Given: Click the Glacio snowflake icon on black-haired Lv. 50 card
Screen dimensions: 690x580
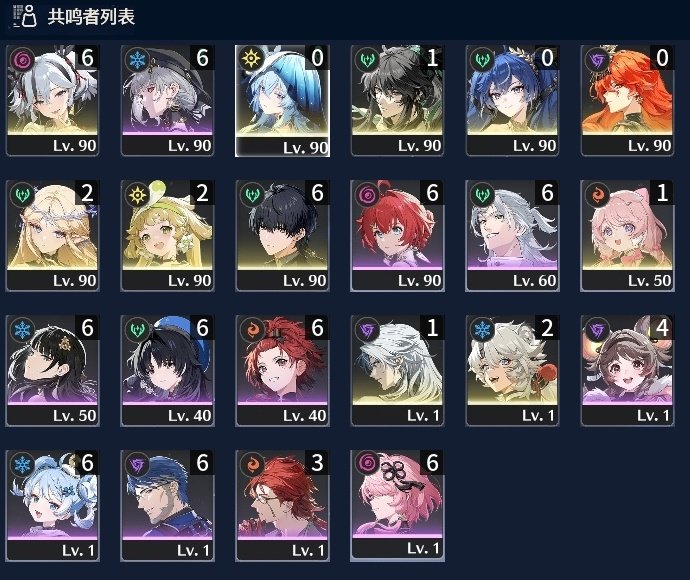Looking at the screenshot, I should coord(22,329).
